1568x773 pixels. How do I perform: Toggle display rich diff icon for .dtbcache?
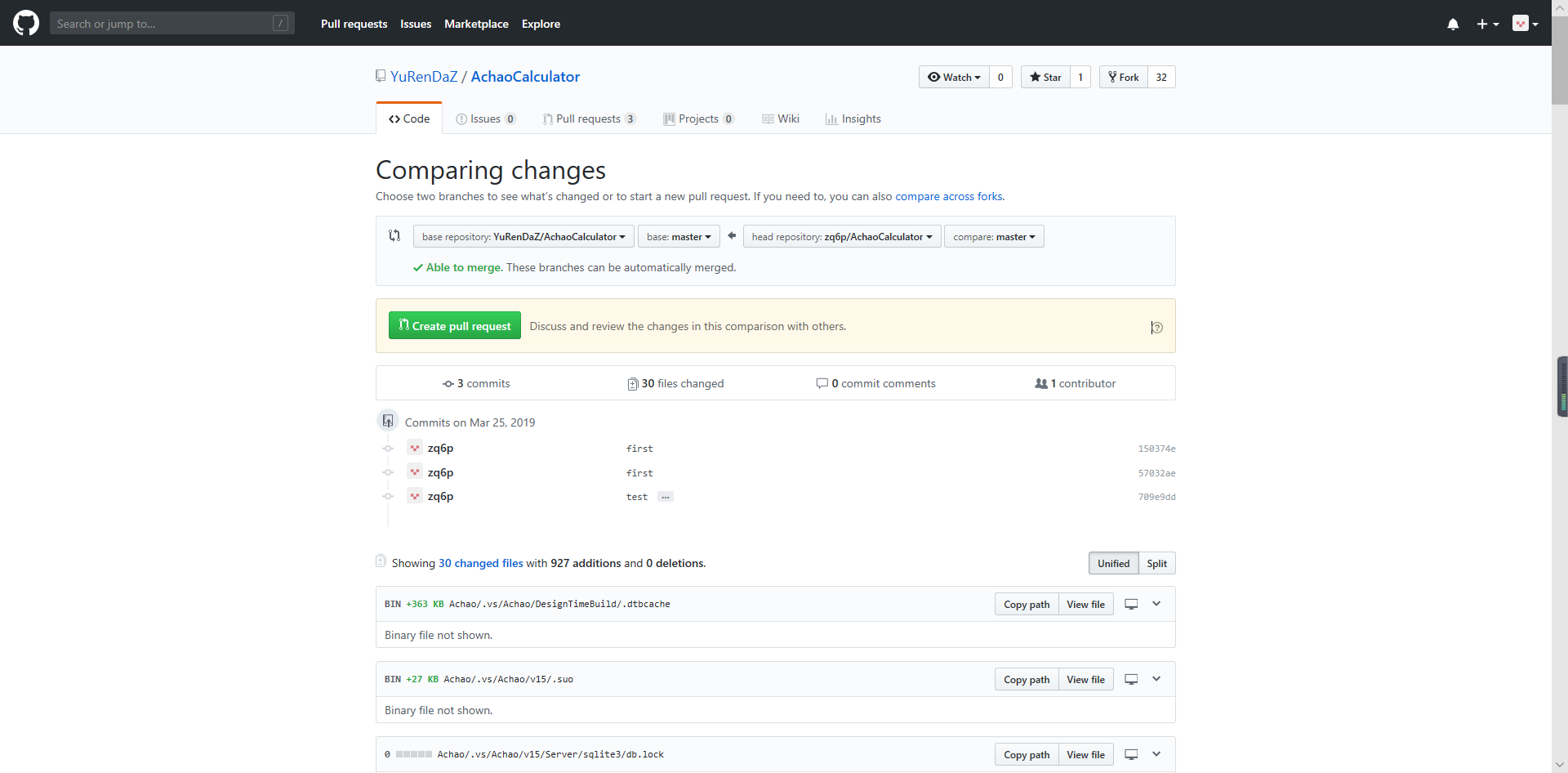tap(1131, 604)
